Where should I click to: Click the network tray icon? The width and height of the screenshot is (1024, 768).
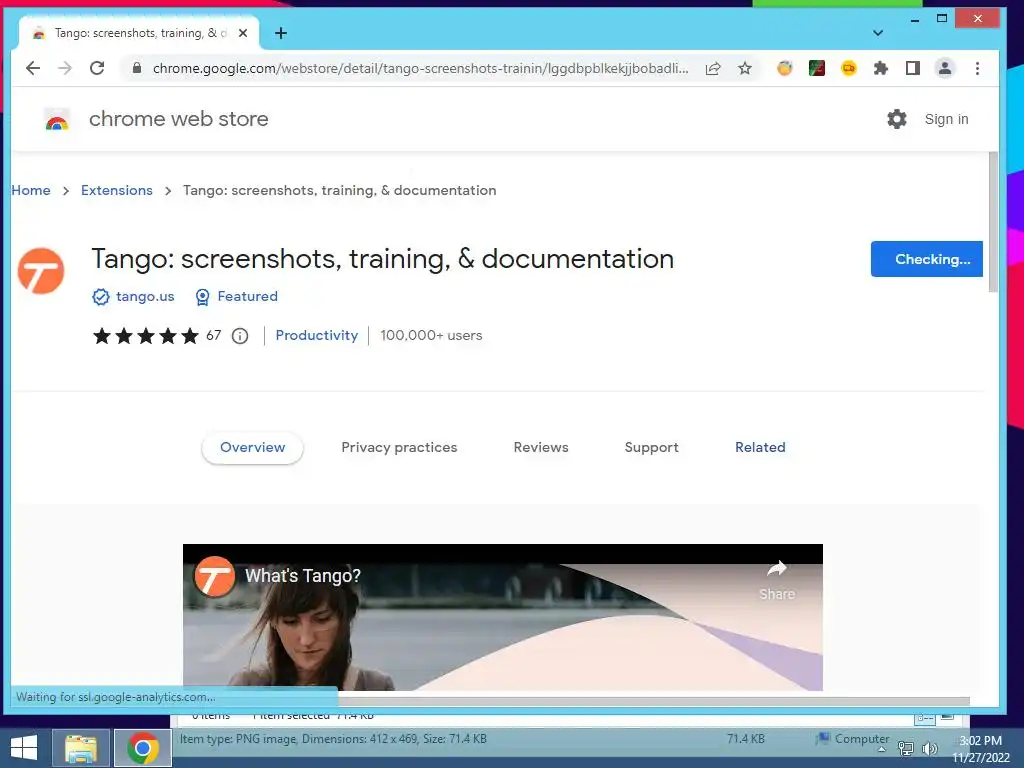pos(906,749)
